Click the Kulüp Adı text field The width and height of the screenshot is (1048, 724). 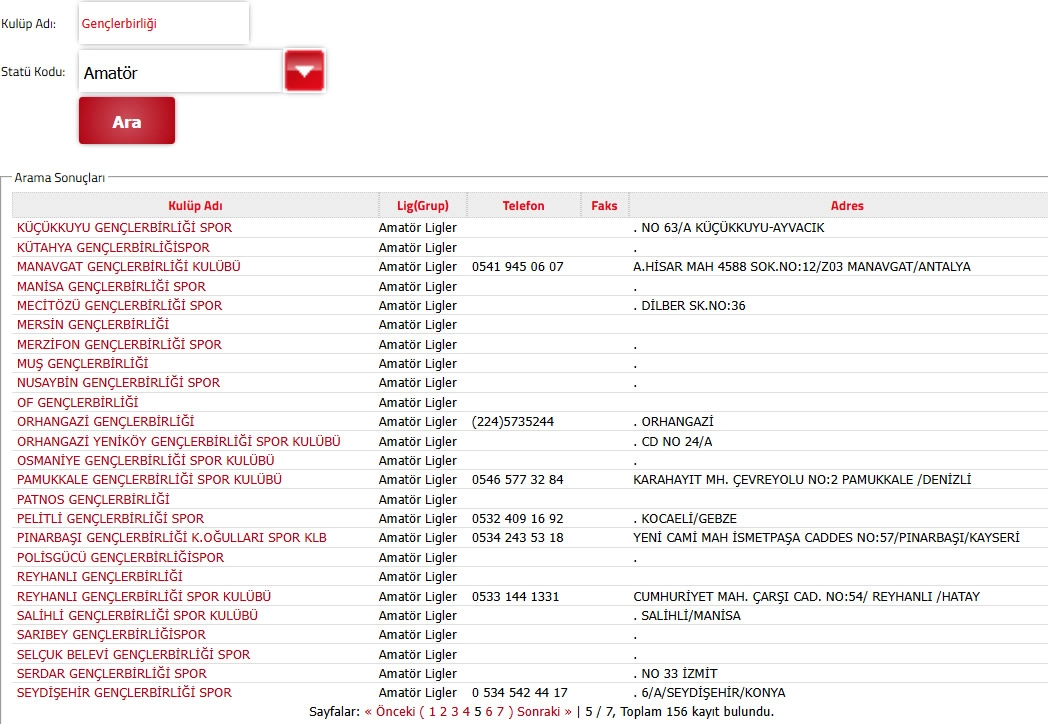tap(163, 23)
